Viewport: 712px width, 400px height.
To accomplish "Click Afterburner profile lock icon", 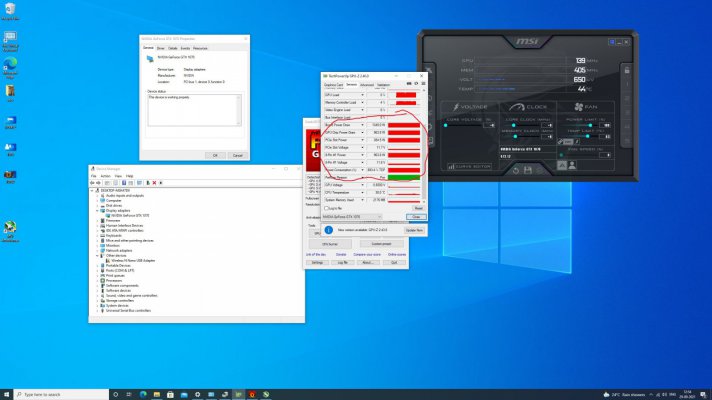I will (627, 70).
